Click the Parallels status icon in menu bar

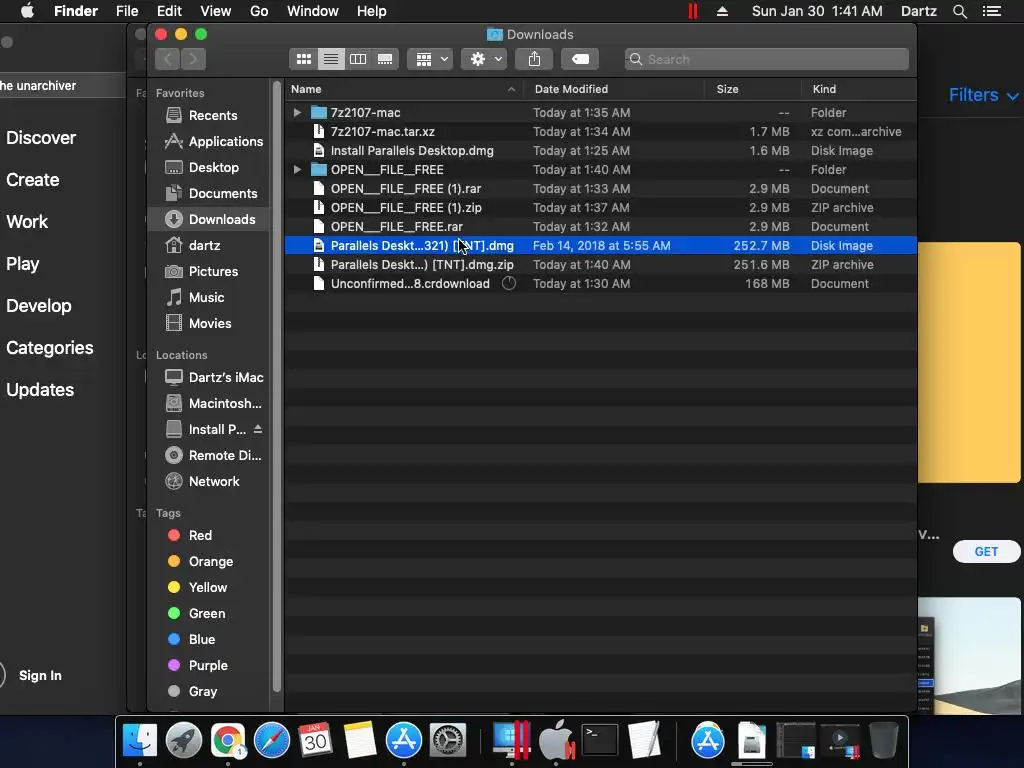click(x=693, y=11)
